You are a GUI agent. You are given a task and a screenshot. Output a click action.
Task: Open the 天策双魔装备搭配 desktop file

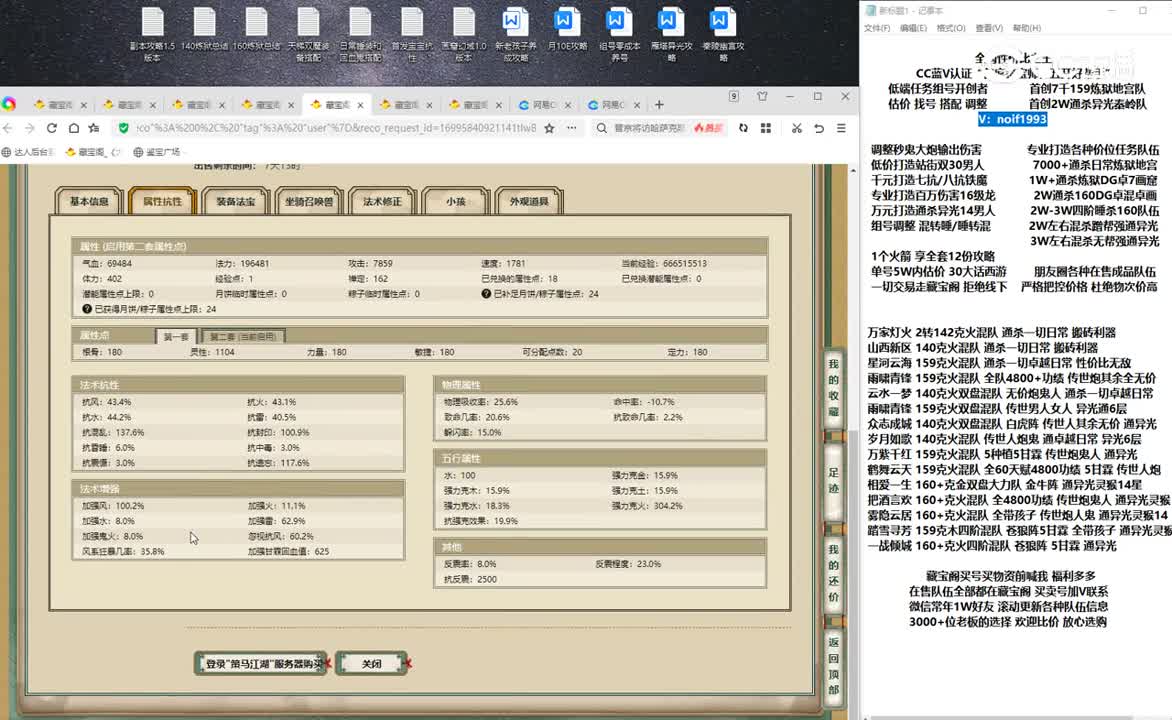coord(308,34)
